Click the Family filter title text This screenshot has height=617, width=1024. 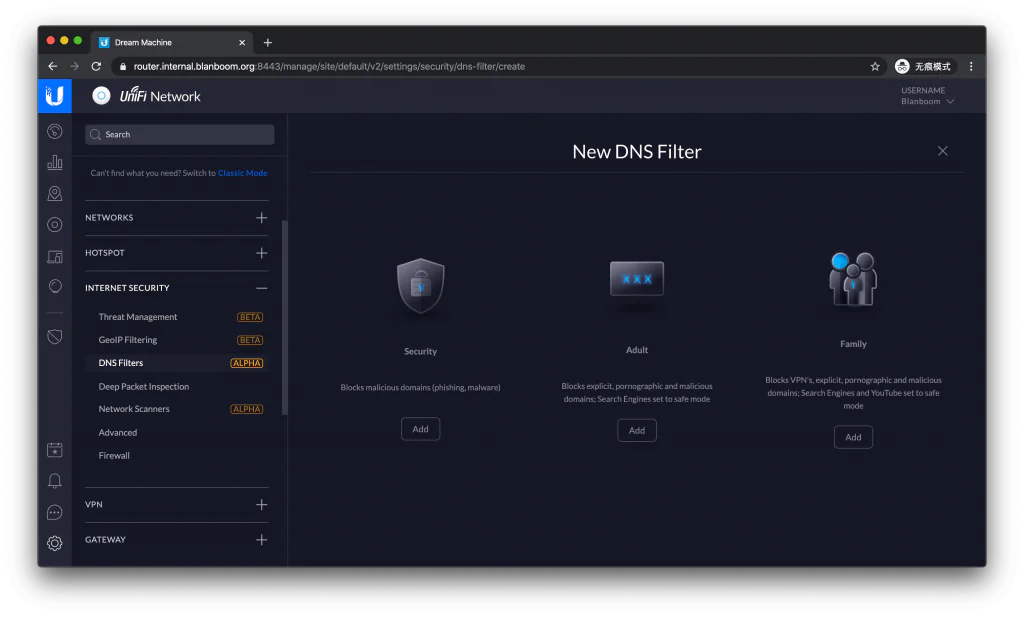coord(853,343)
